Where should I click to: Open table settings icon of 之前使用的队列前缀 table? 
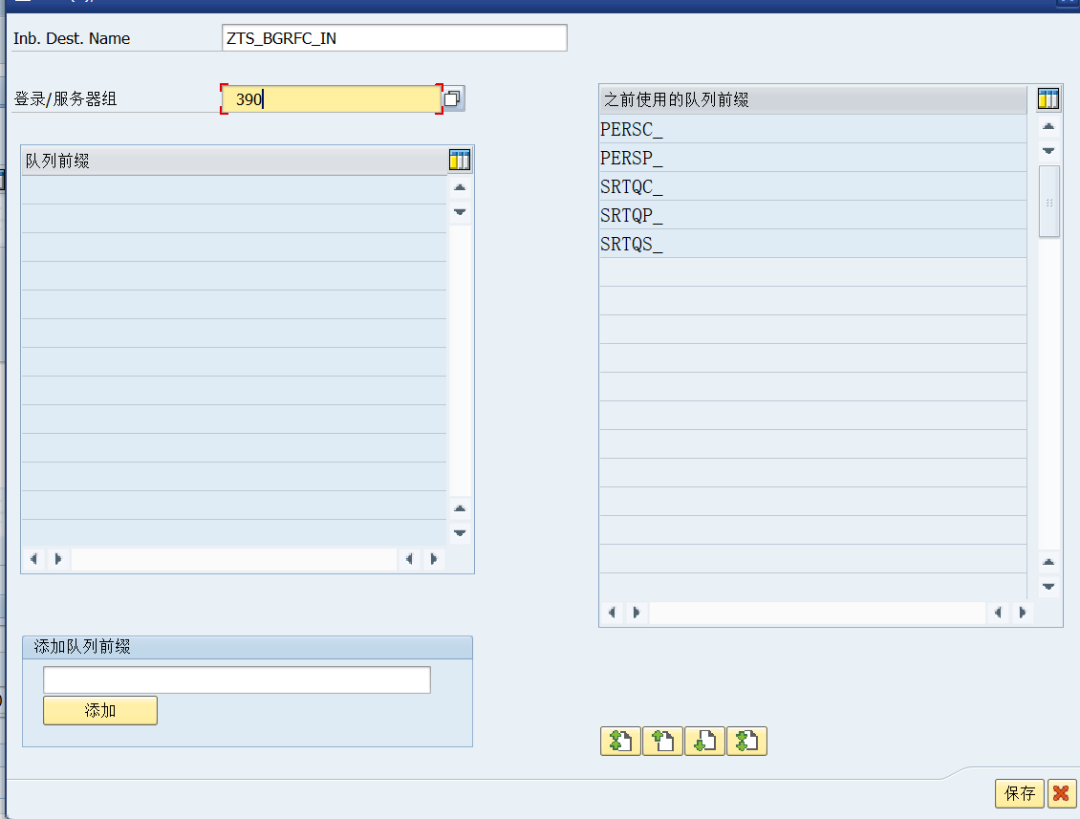coord(1048,99)
